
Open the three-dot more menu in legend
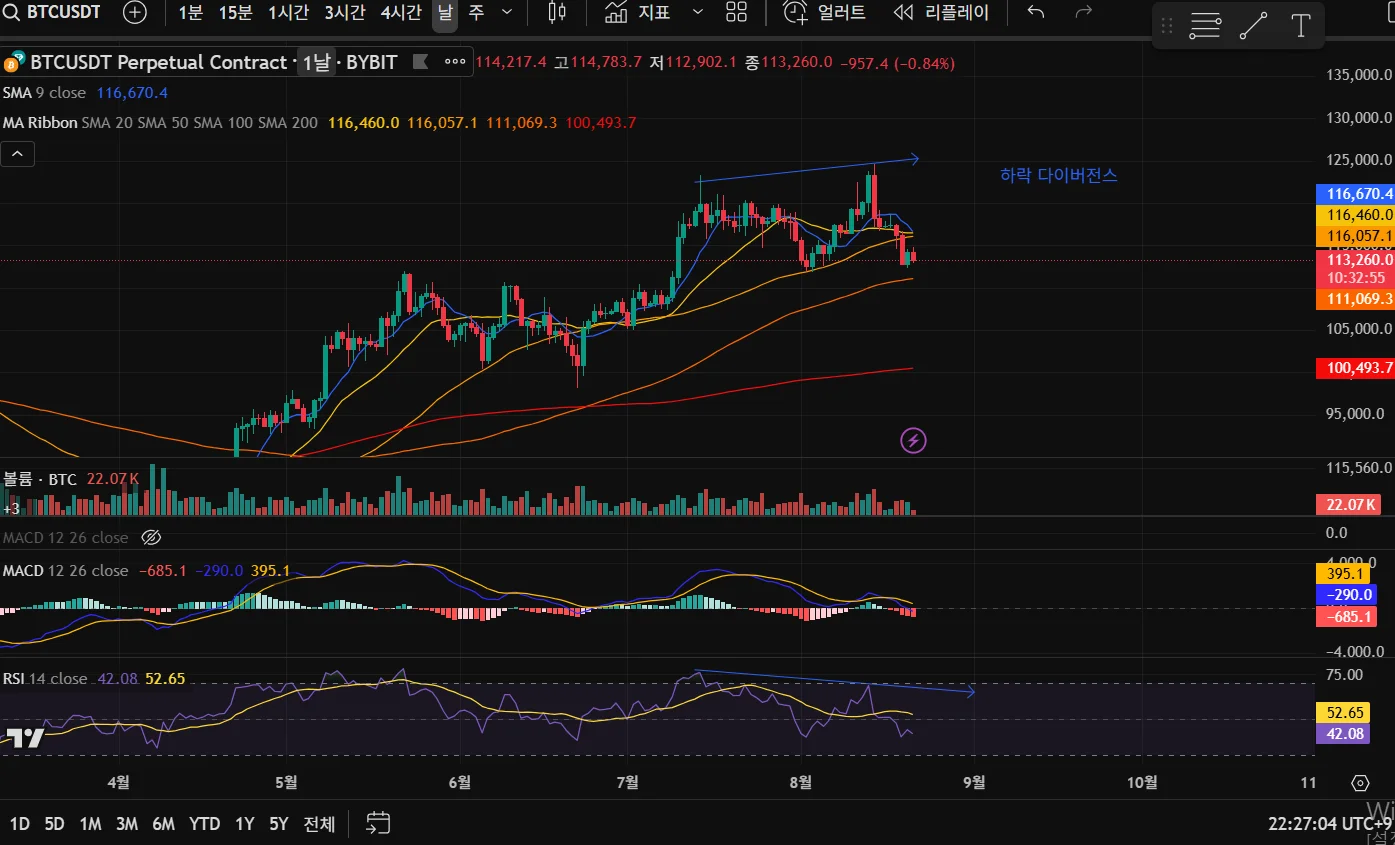tap(455, 62)
